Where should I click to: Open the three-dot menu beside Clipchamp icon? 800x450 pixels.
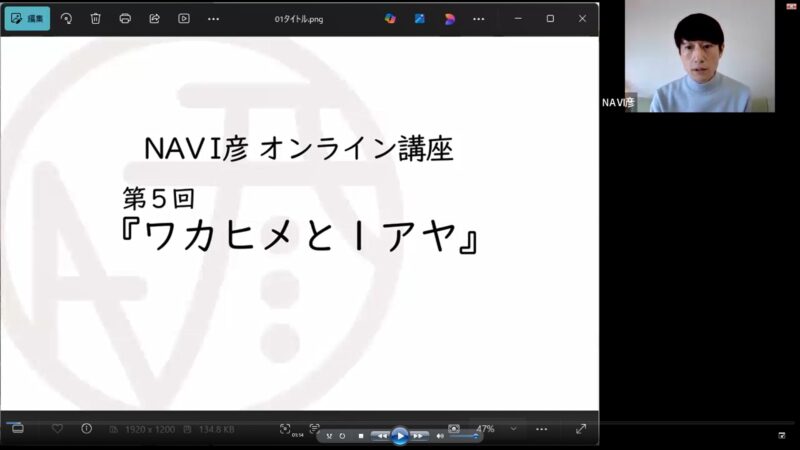tap(479, 19)
